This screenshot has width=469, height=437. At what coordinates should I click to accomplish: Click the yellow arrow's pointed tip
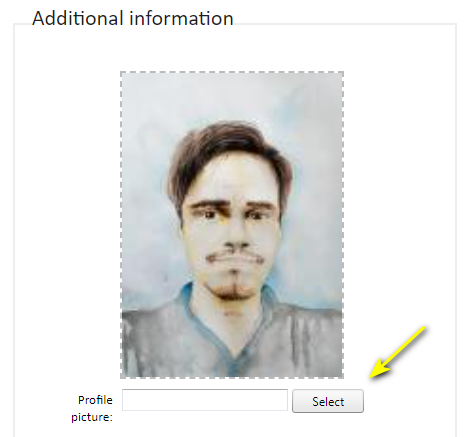[x=373, y=376]
